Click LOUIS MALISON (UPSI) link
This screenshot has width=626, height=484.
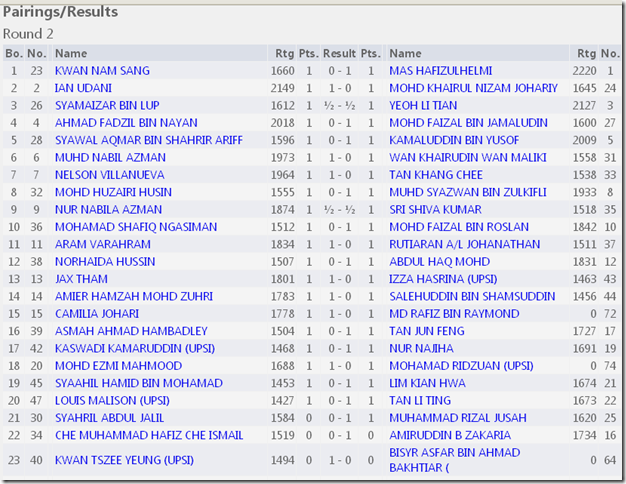pos(112,401)
